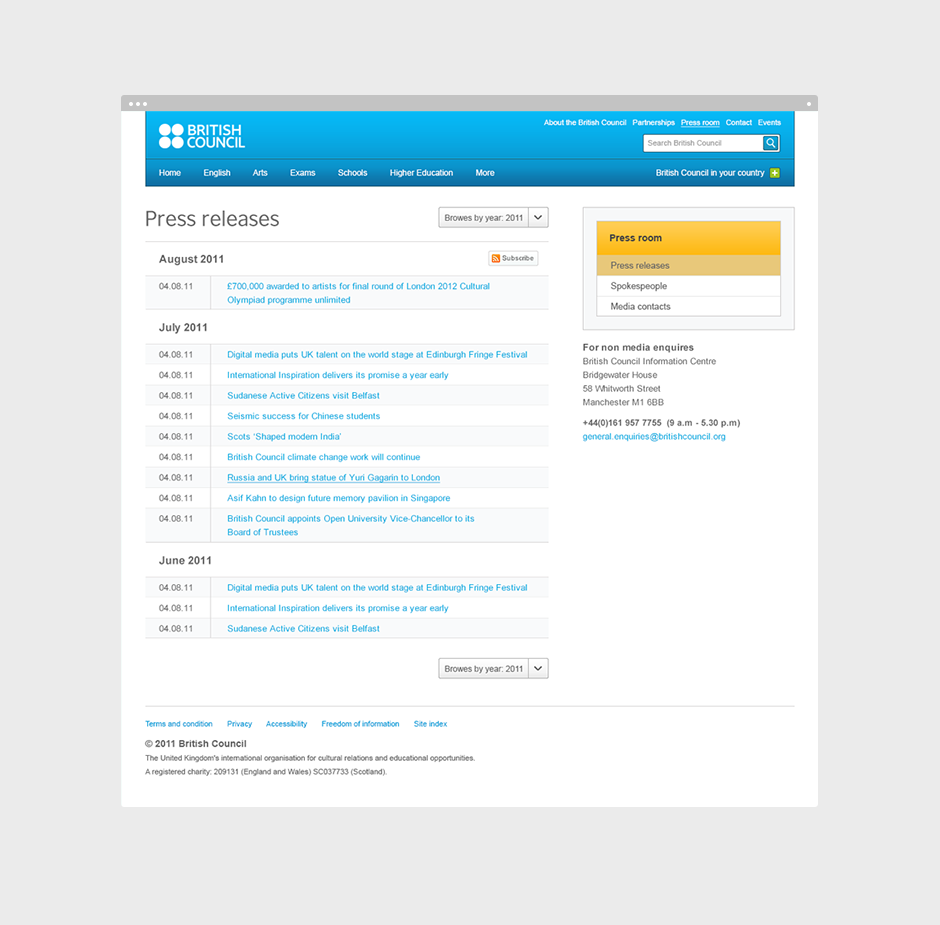Open the Yuri Gagarin statue press release
Screen dimensions: 940x925
point(333,477)
